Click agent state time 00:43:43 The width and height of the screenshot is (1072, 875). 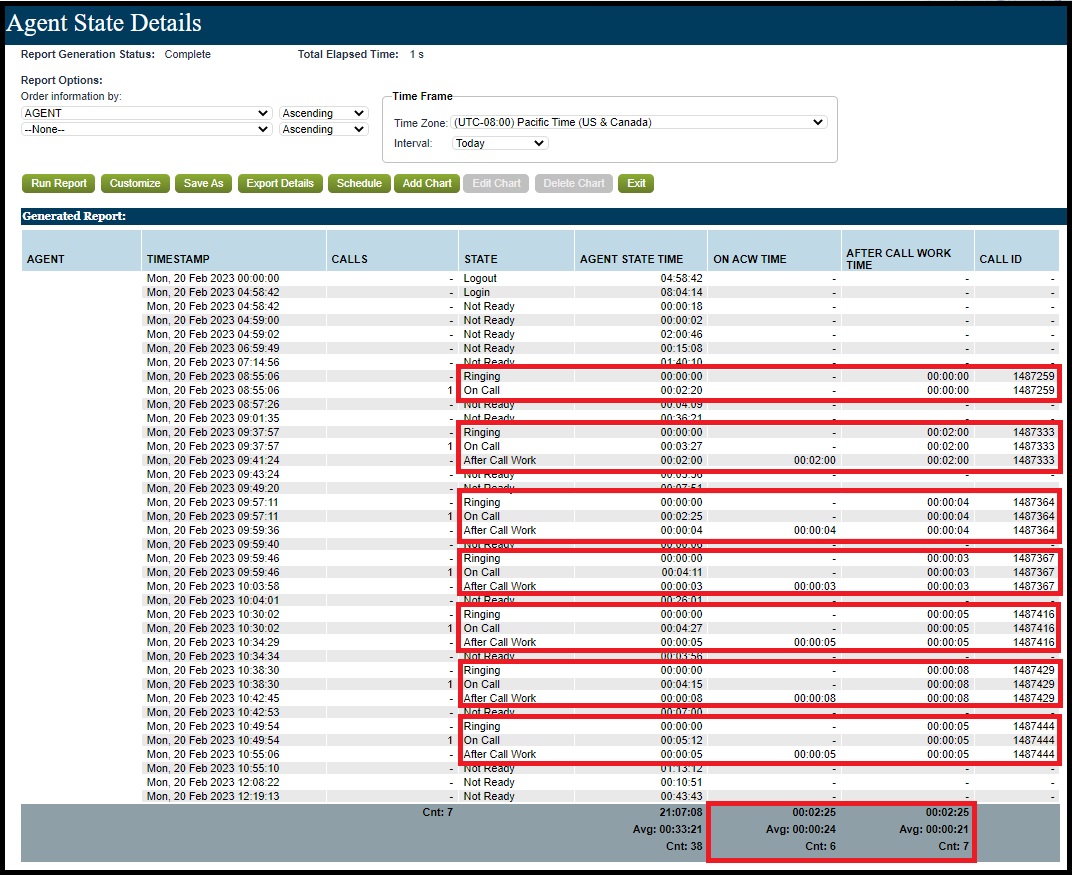point(681,796)
